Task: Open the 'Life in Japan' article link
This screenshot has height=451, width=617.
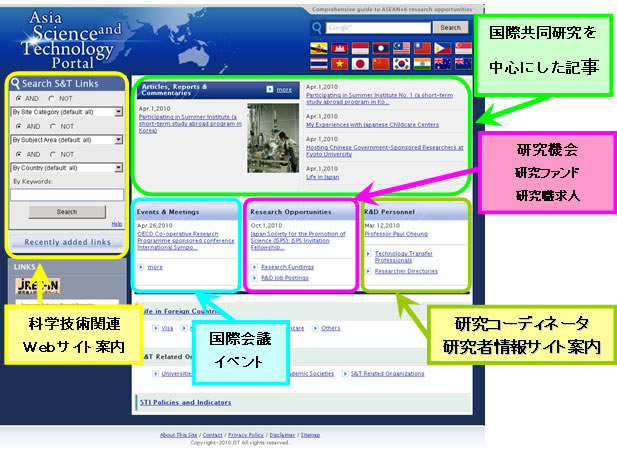Action: [323, 177]
